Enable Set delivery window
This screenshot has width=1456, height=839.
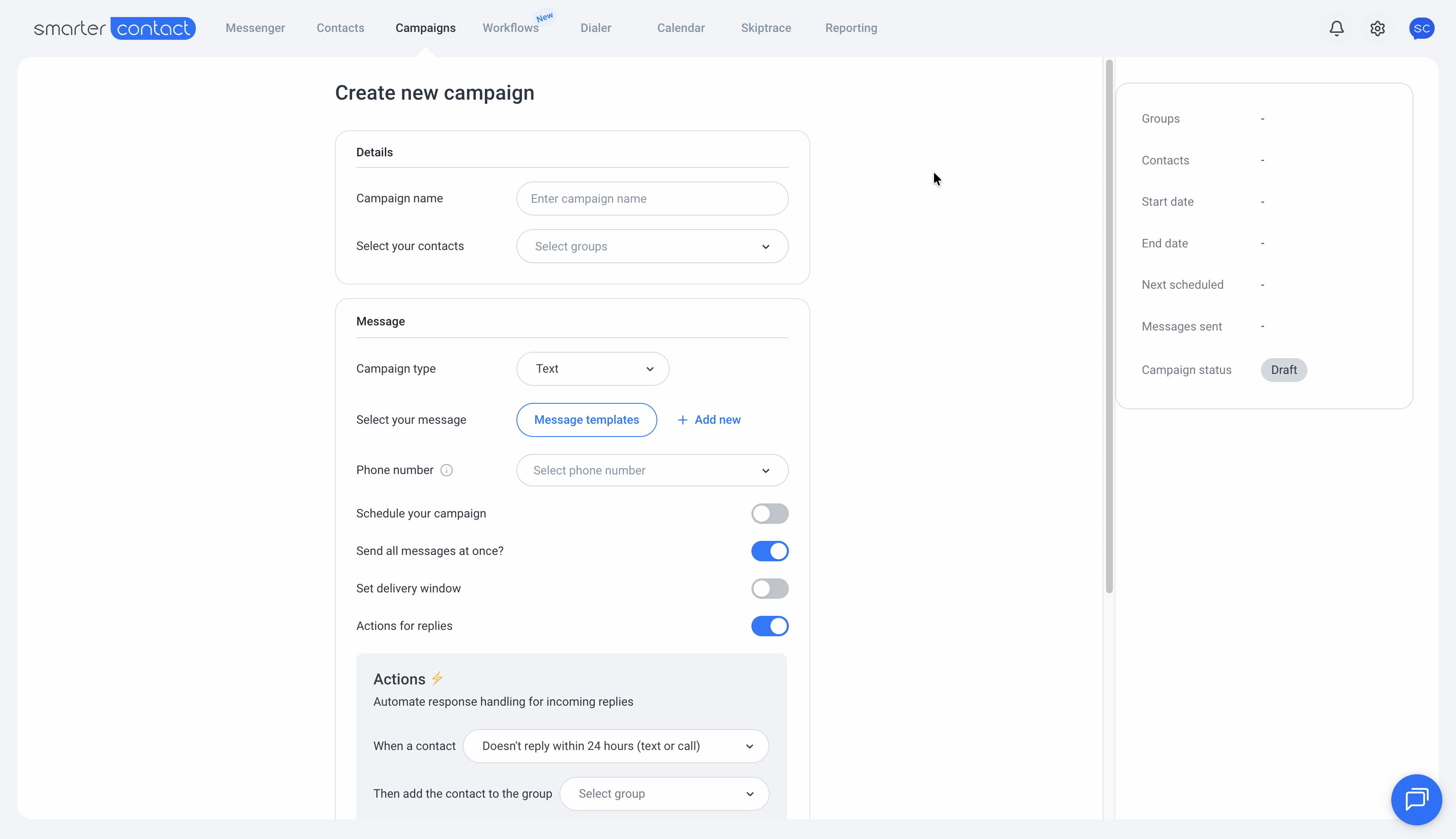click(769, 588)
